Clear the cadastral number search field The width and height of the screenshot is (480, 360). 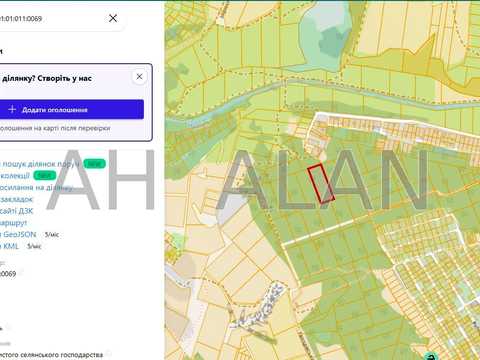click(113, 18)
